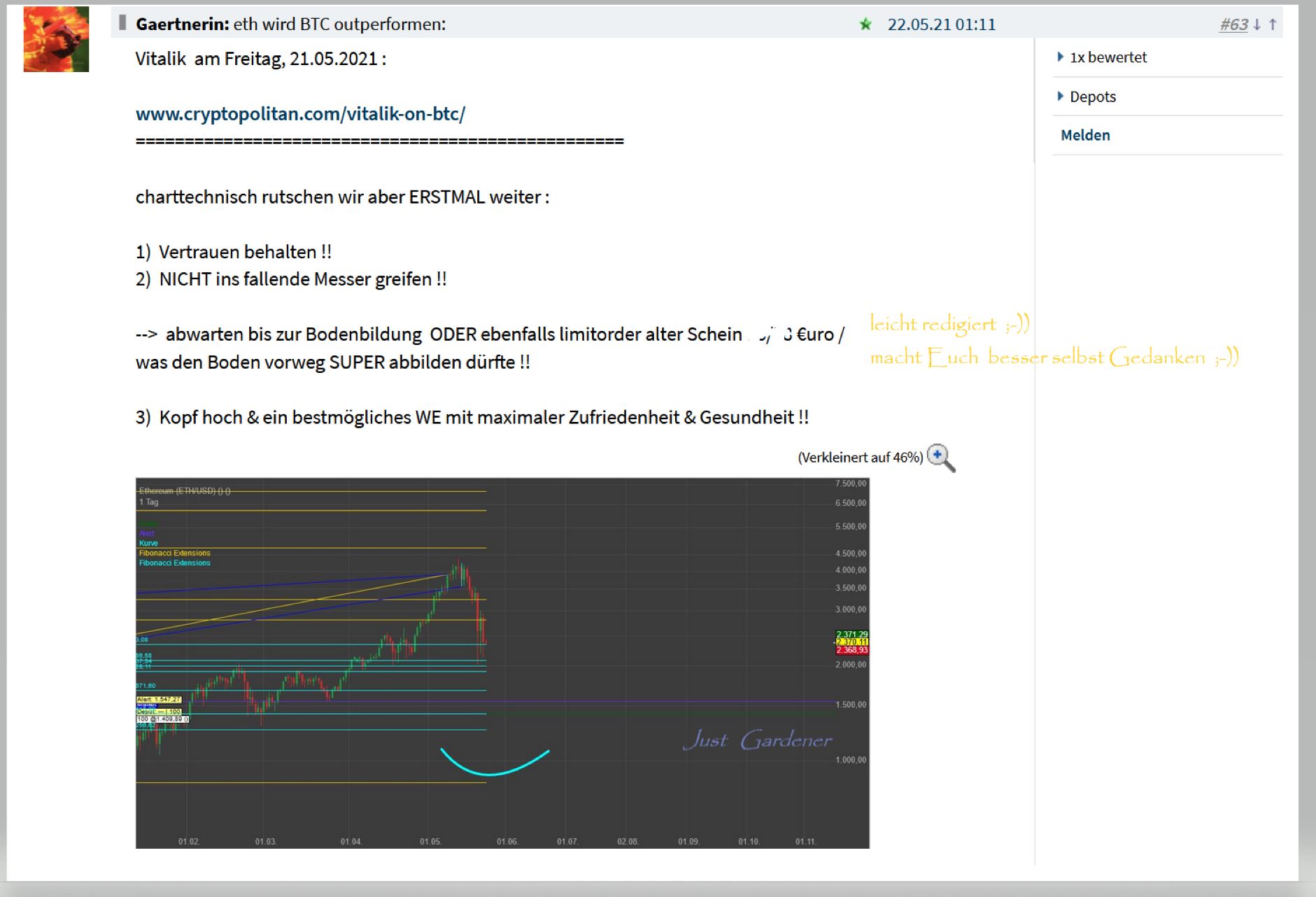Open the cryptopolitan.com/vitalik-on-btc hyperlink
This screenshot has width=1316, height=897.
click(302, 113)
